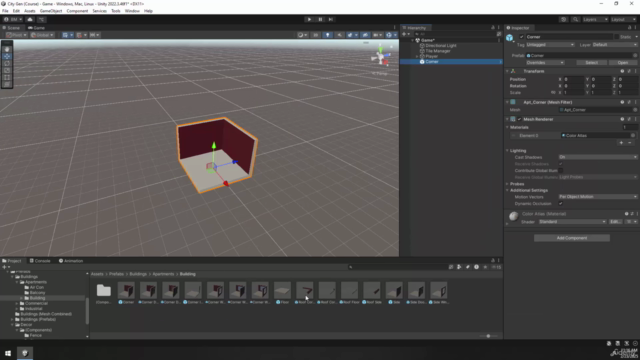Viewport: 640px width, 360px height.
Task: Select the Move tool in scene toolbar
Action: tap(7, 56)
